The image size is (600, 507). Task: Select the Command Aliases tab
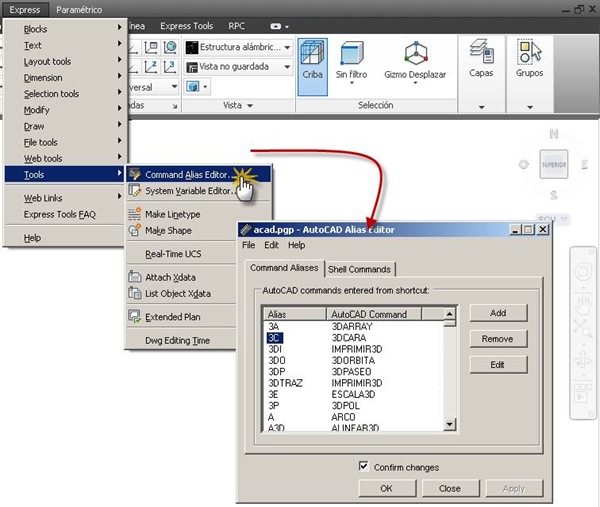click(284, 268)
